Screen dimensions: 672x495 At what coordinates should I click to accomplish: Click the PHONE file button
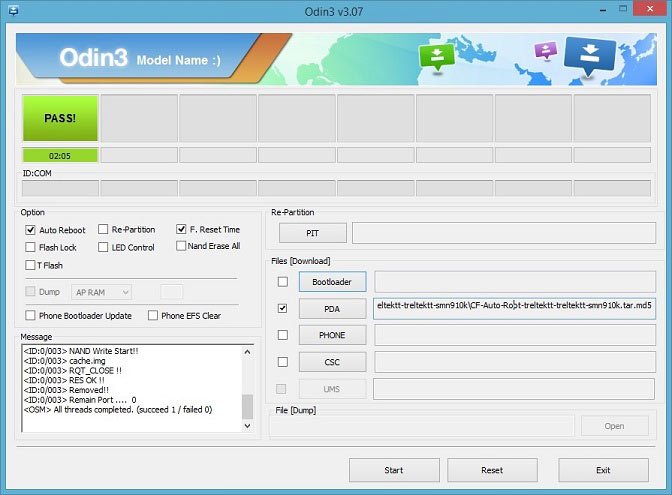pos(332,335)
